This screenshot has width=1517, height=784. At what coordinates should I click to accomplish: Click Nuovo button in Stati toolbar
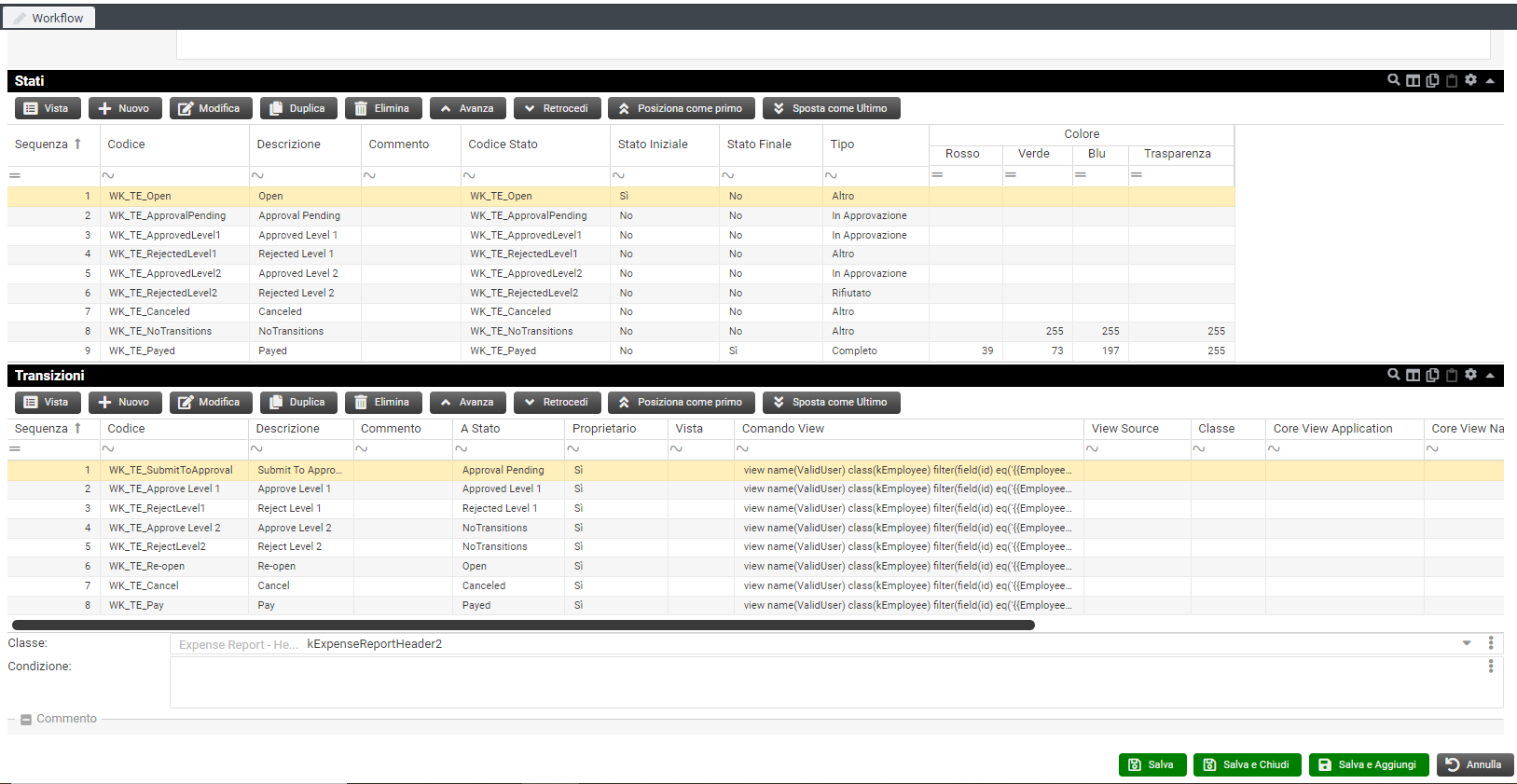[125, 108]
